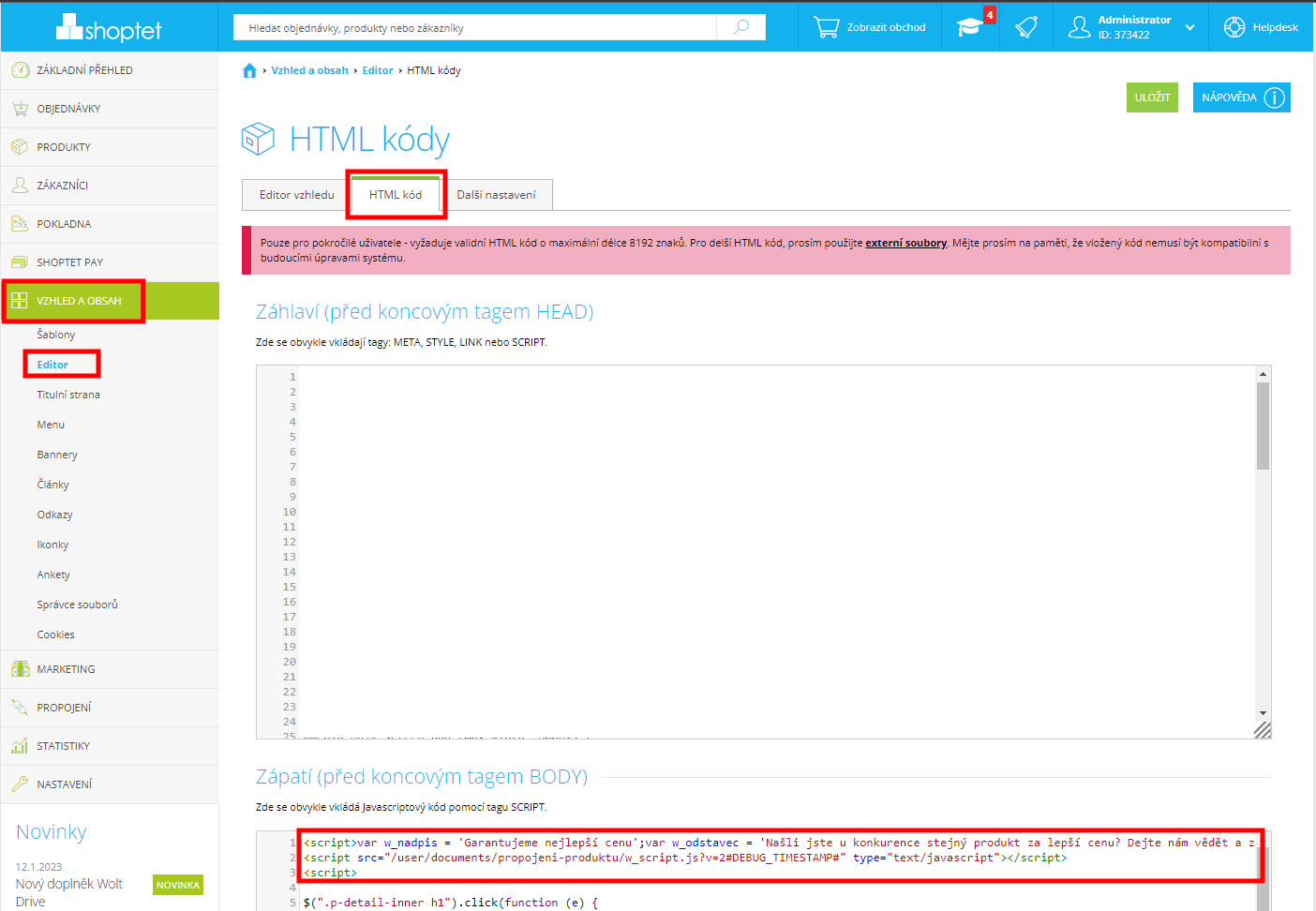Click the Nápověda help button
Image resolution: width=1316 pixels, height=911 pixels.
[1241, 97]
